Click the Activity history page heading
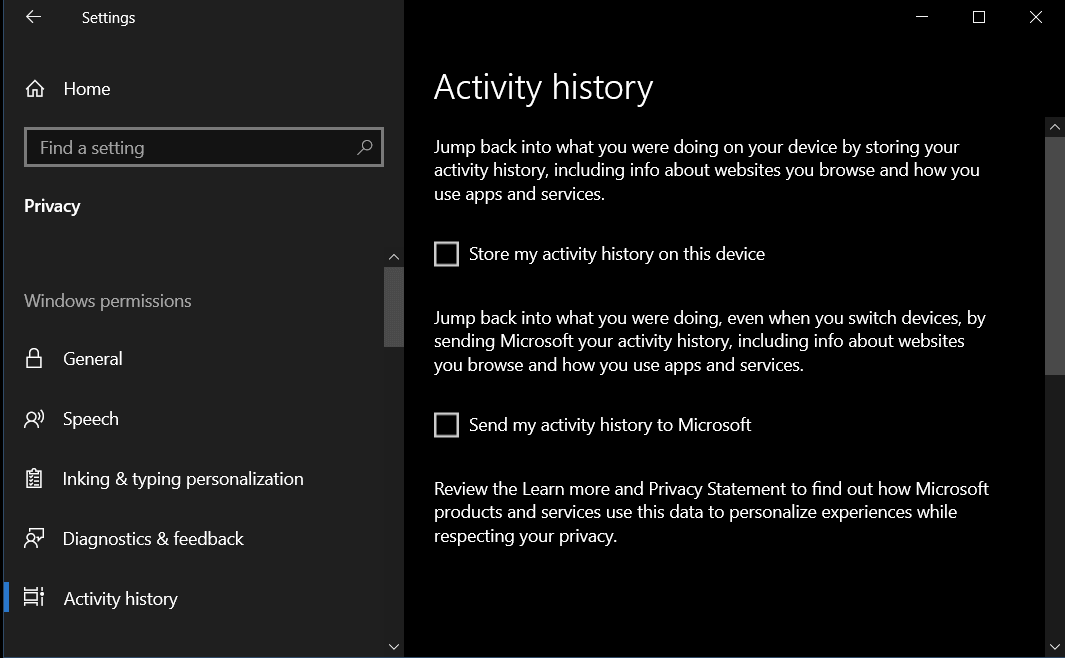This screenshot has width=1065, height=658. pos(543,88)
